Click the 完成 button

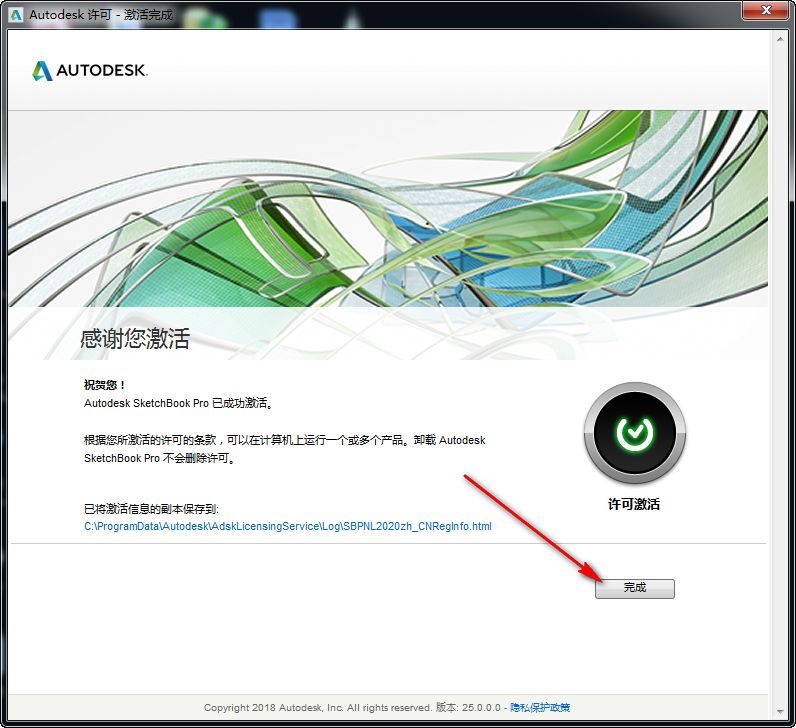click(x=635, y=588)
